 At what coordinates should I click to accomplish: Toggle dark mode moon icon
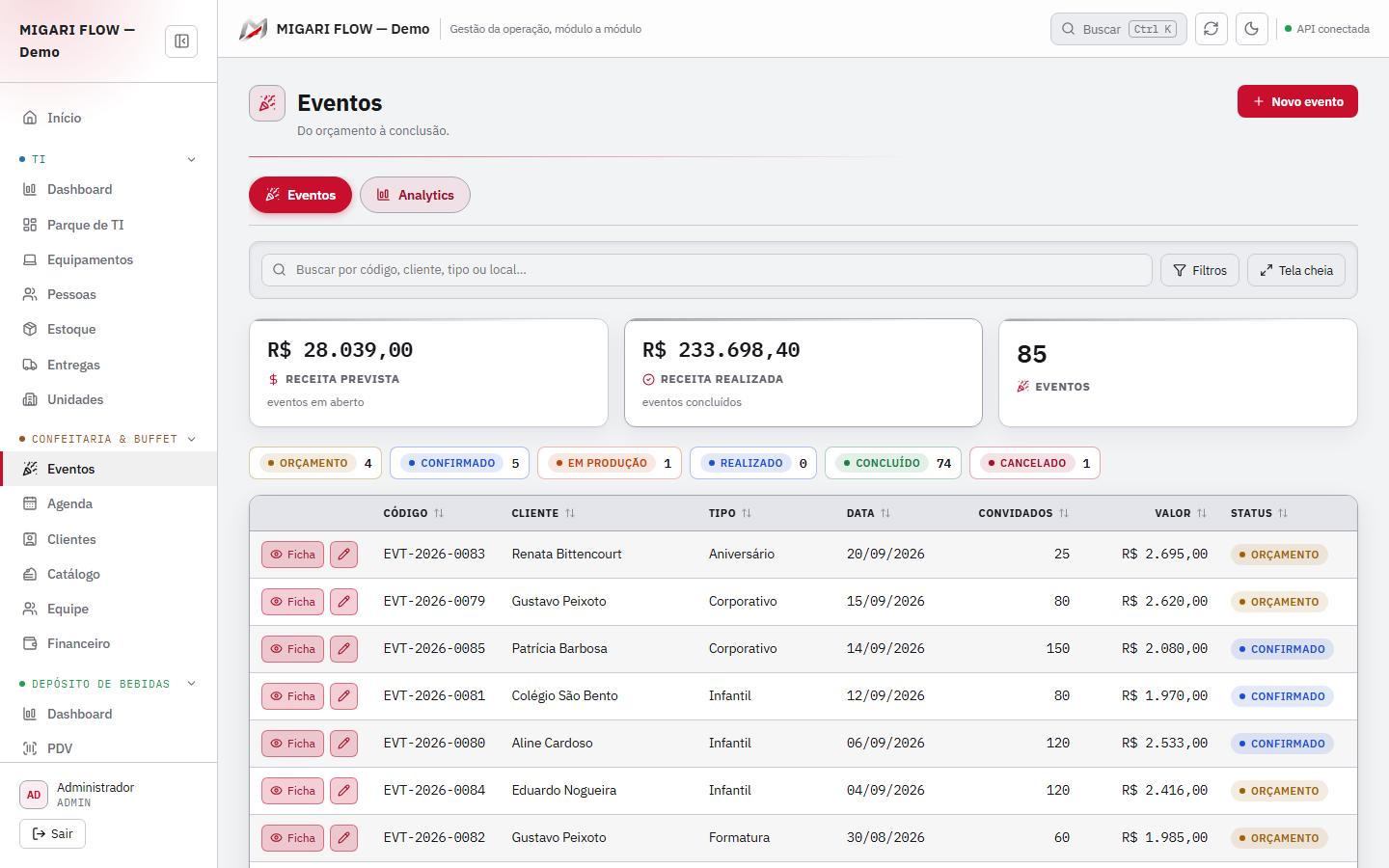point(1252,29)
